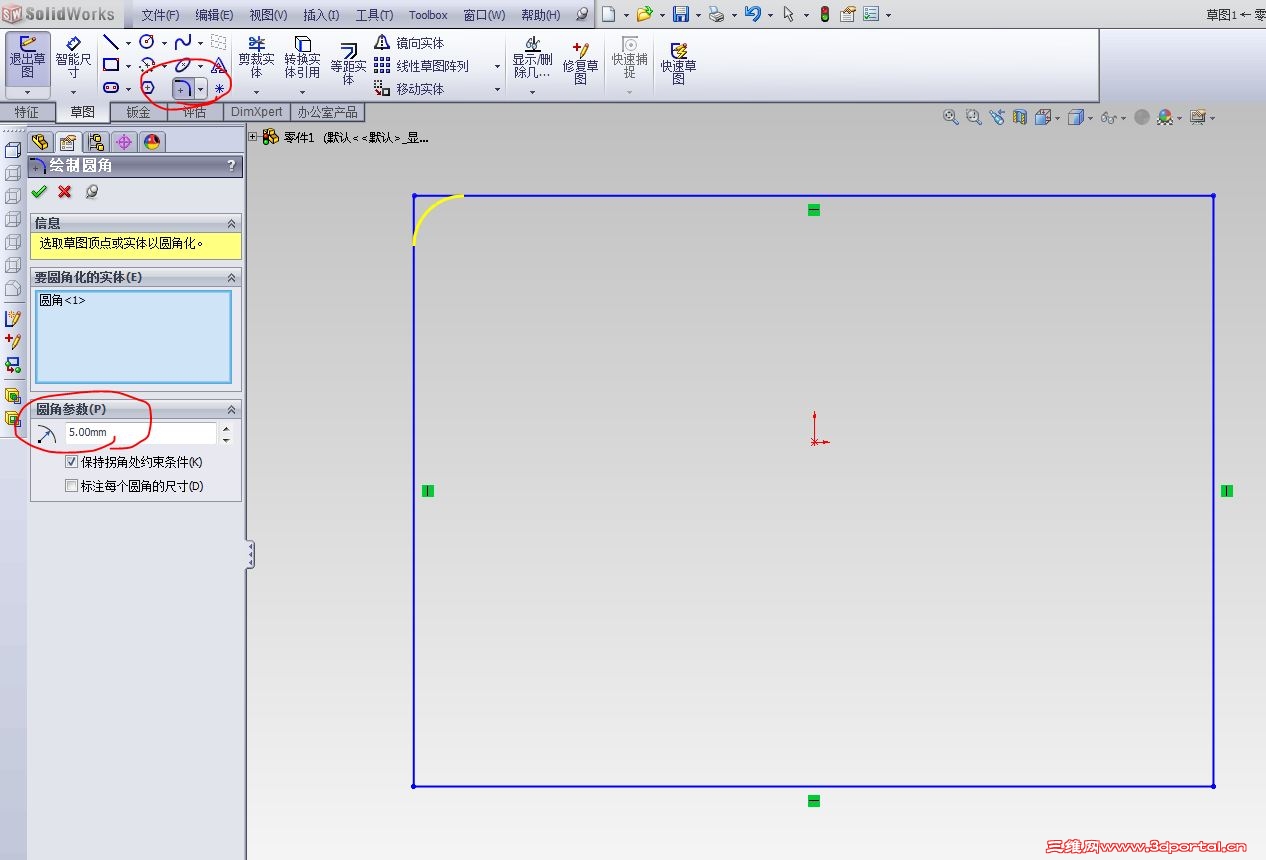Open the 帮助(H) menu

pos(541,15)
